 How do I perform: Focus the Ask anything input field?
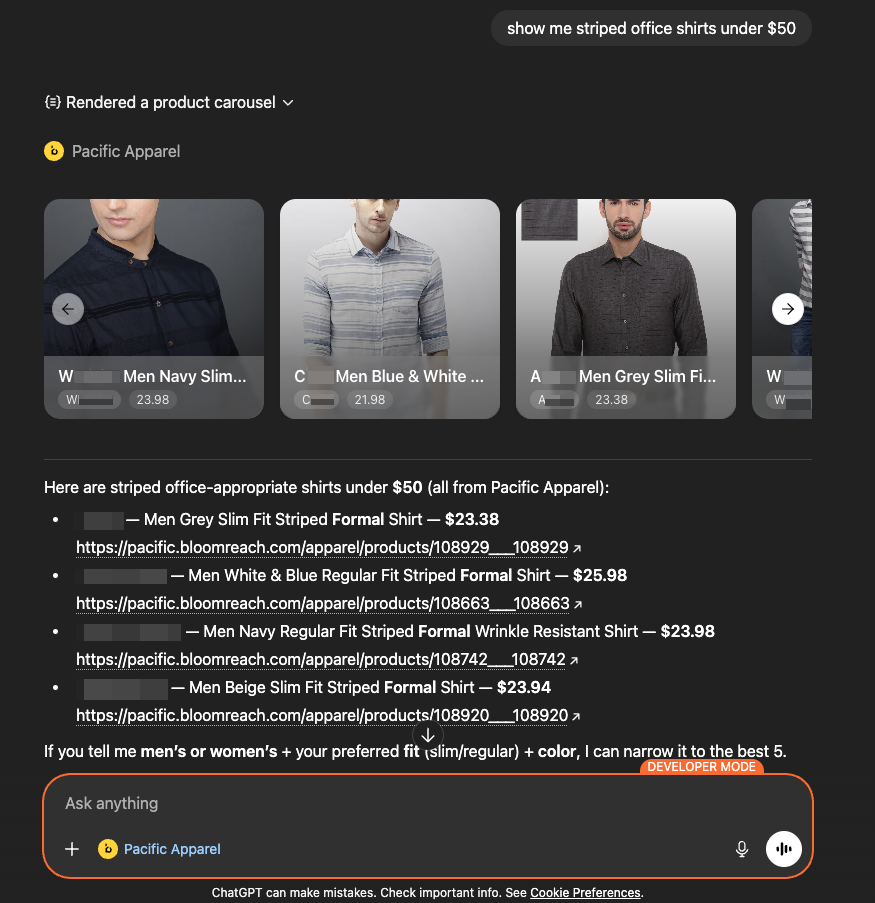tap(426, 803)
